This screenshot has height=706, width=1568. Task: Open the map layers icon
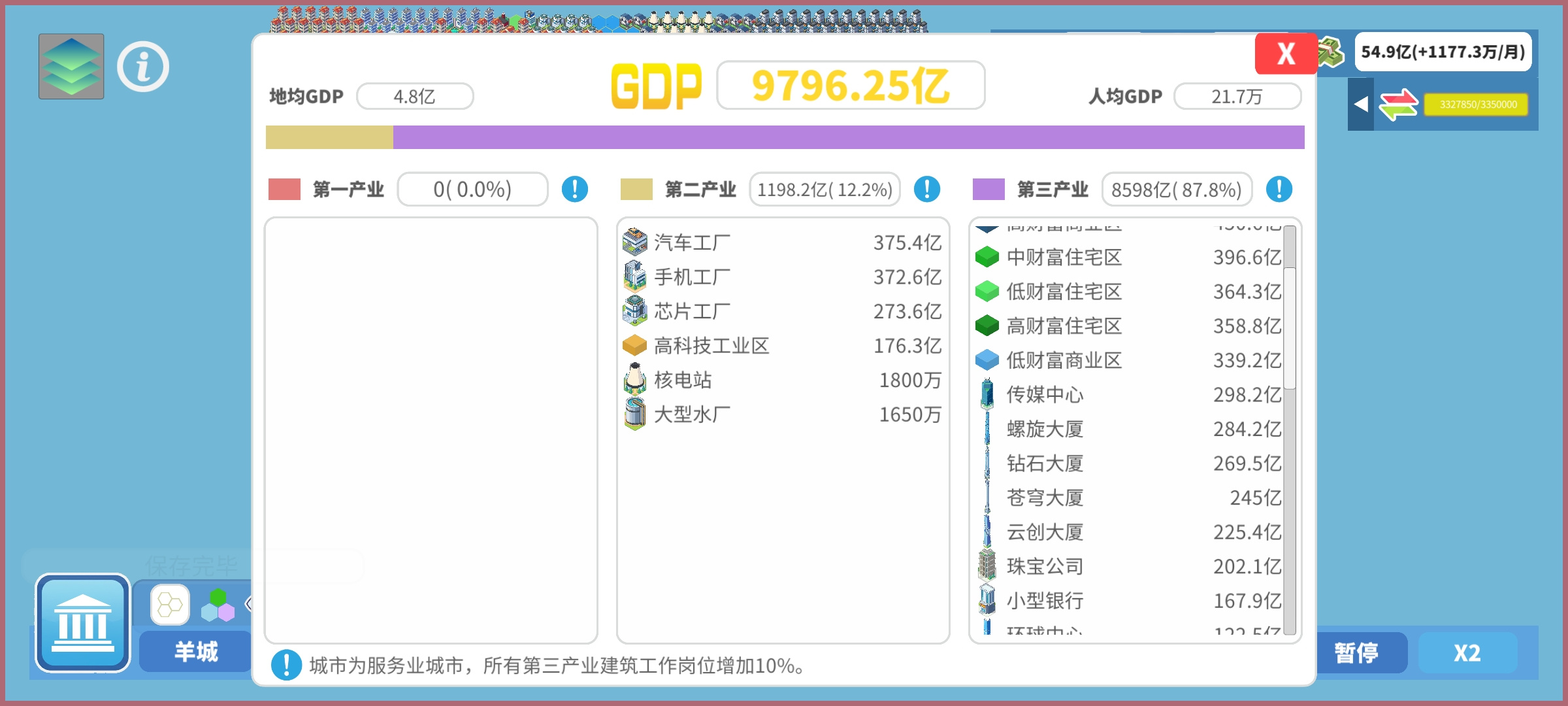pyautogui.click(x=71, y=67)
